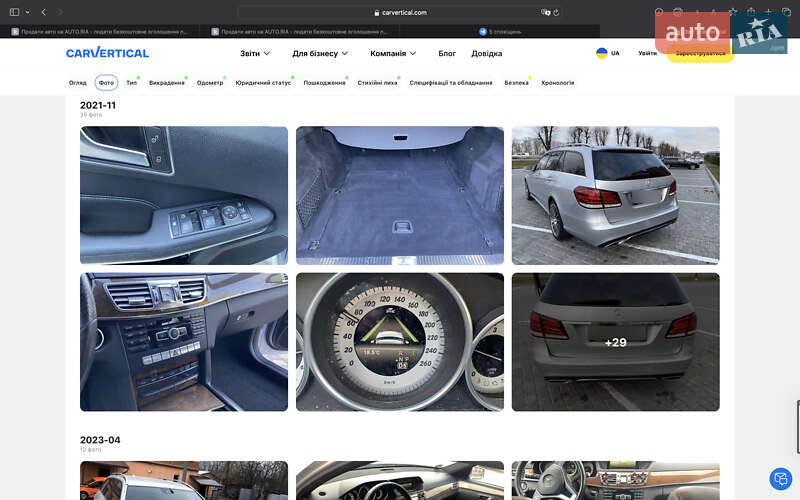
Task: Go back with the browser back arrow
Action: pos(43,12)
